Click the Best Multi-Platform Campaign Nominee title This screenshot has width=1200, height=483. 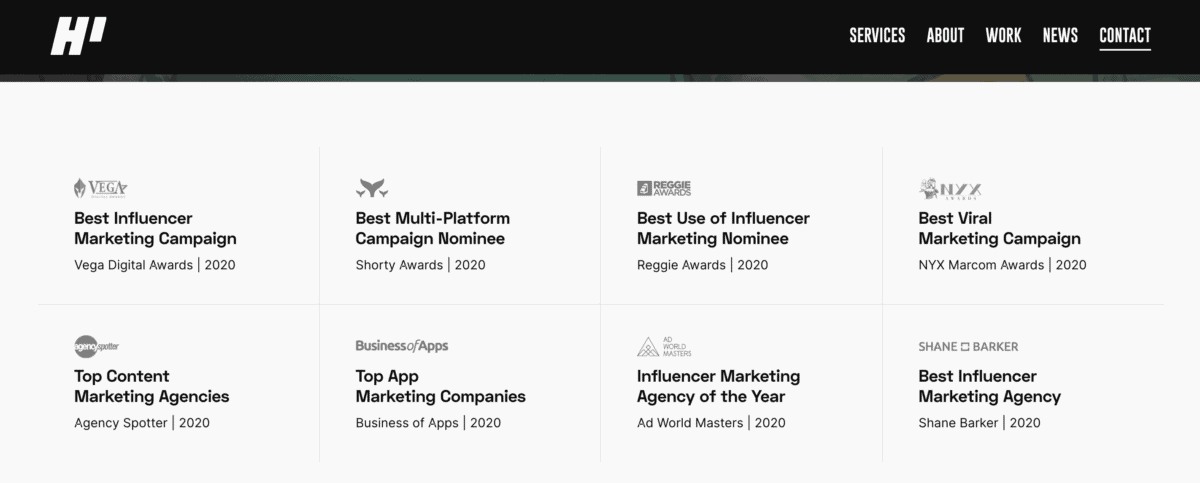click(432, 228)
